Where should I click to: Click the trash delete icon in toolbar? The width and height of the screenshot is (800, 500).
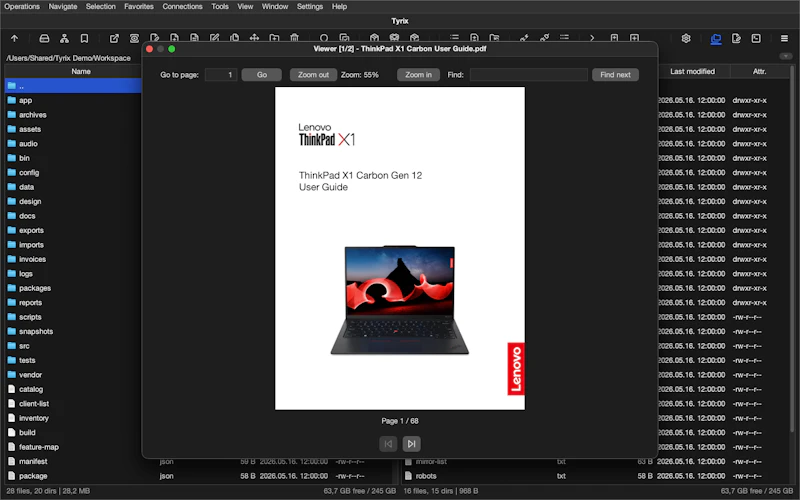294,38
